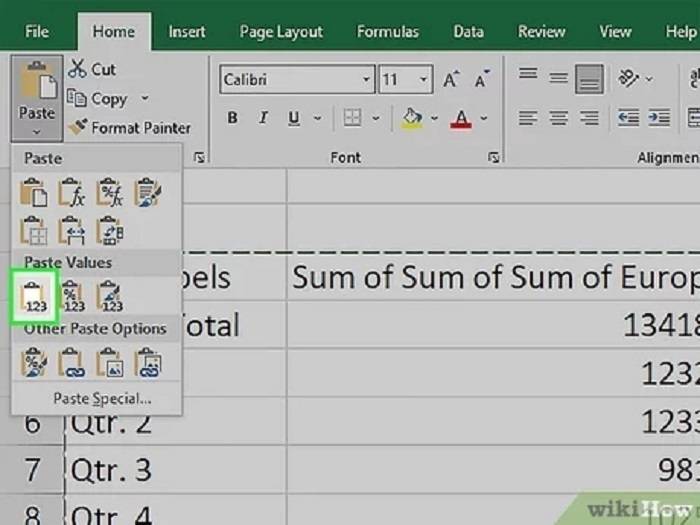Expand the Borders dropdown arrow
The width and height of the screenshot is (700, 525).
376,118
